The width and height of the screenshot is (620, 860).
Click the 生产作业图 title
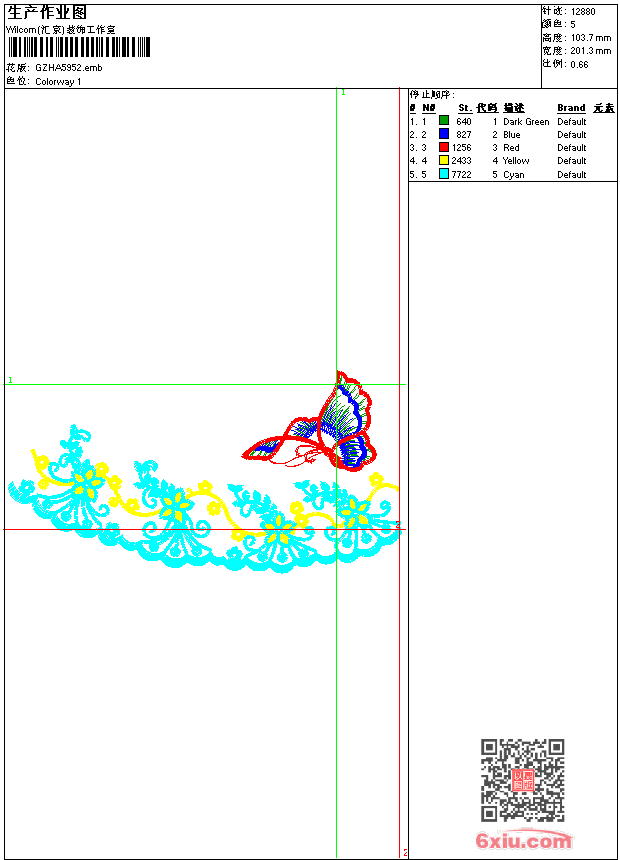point(47,12)
